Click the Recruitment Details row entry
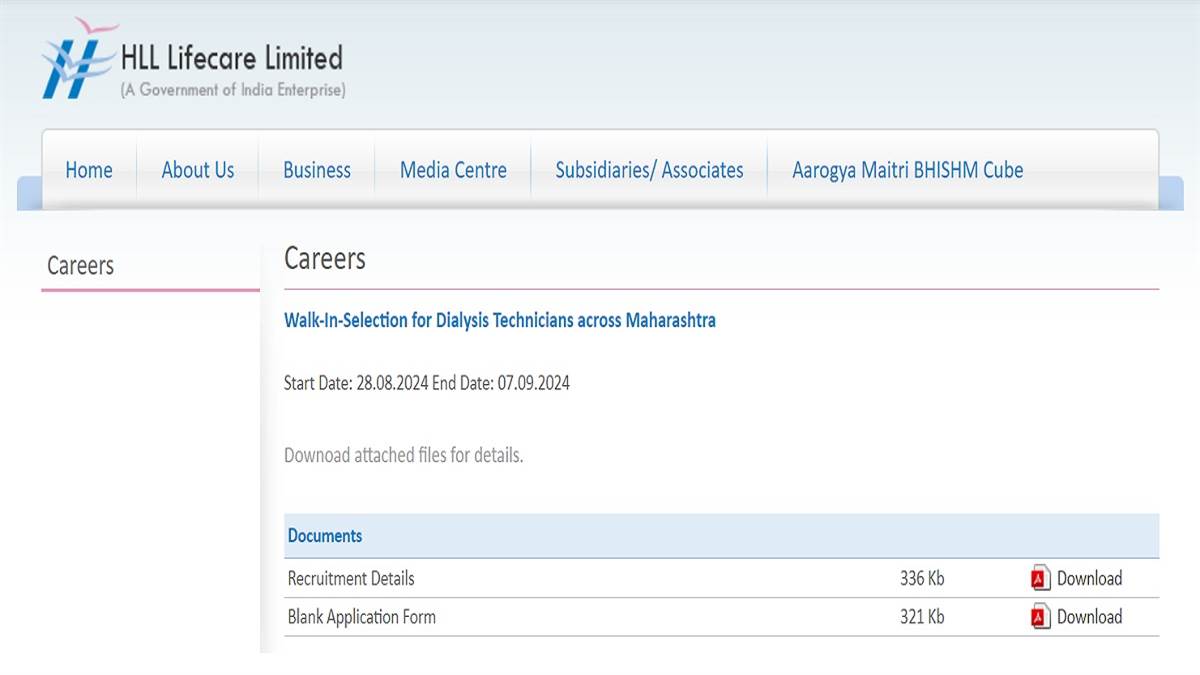 click(x=351, y=578)
